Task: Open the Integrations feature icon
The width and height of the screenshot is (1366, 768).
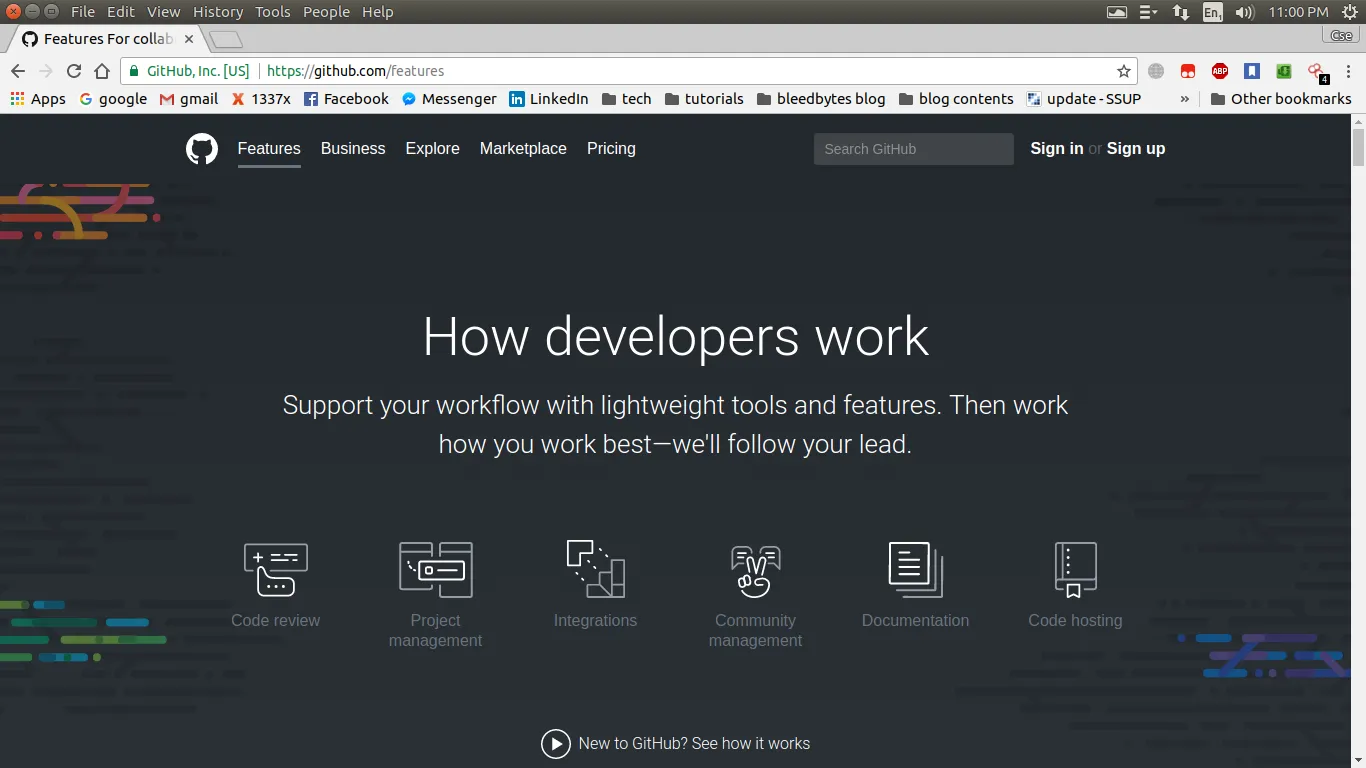Action: 595,570
